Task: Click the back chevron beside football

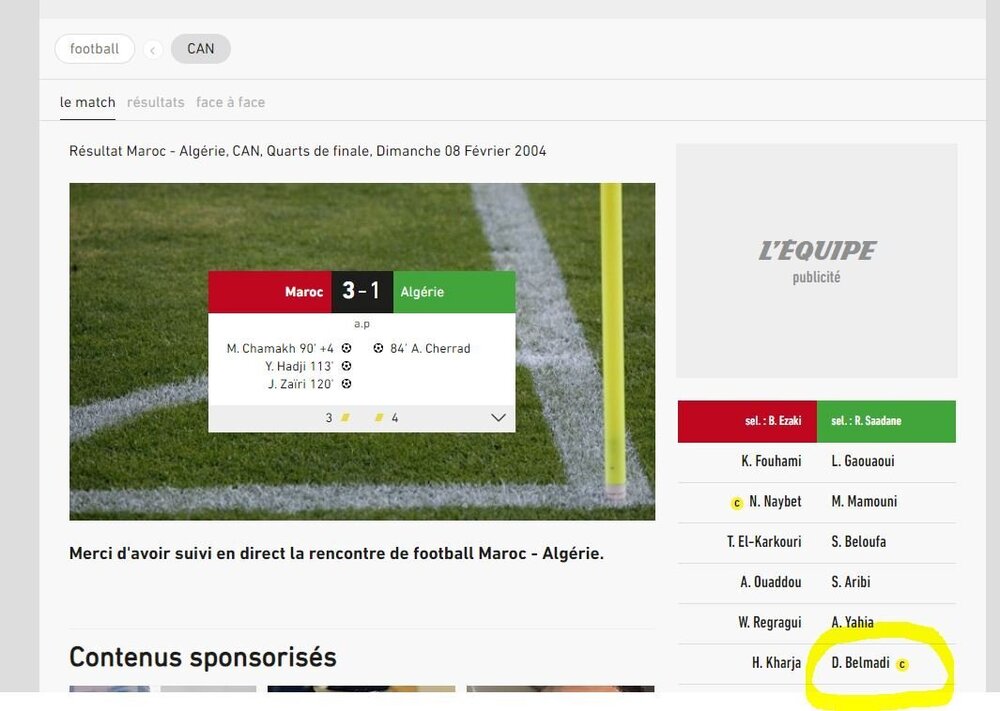Action: (152, 50)
